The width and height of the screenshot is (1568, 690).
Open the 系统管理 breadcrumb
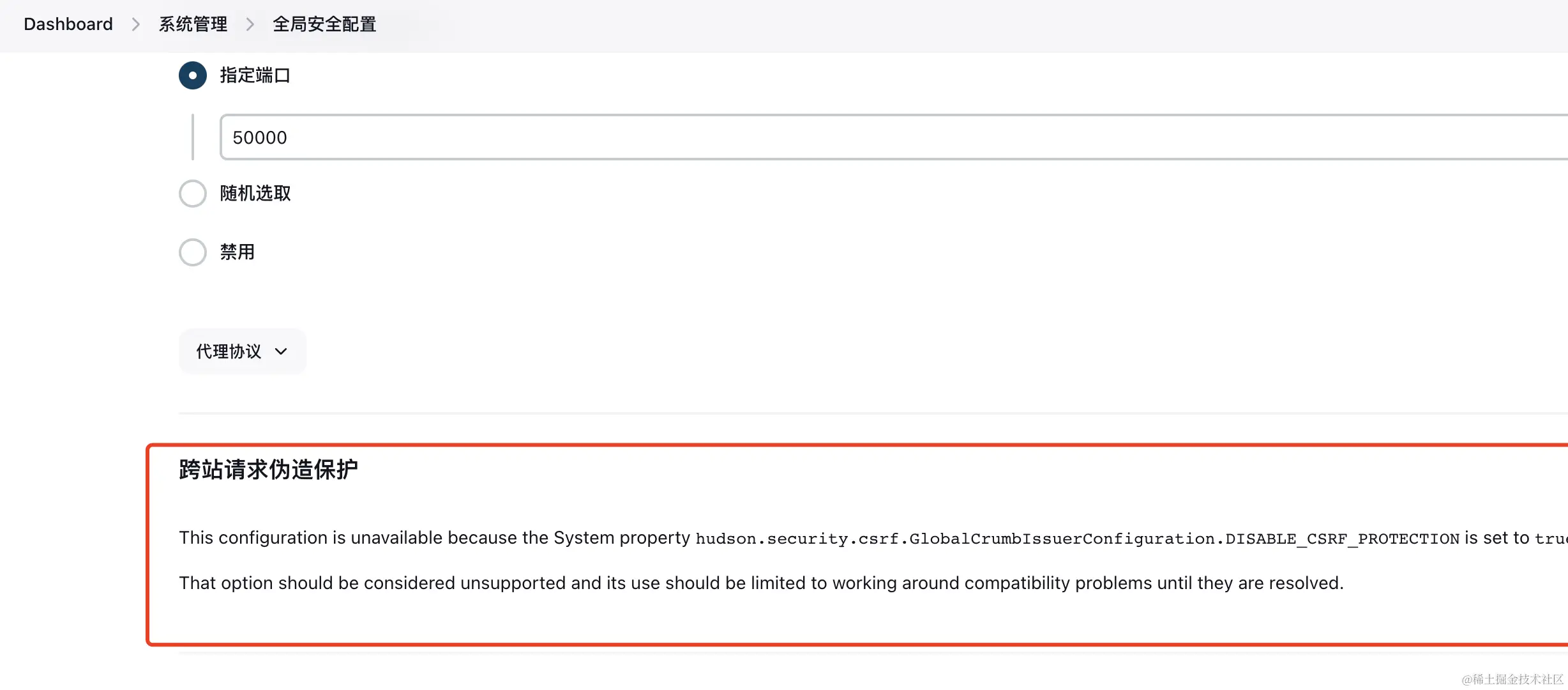coord(193,24)
